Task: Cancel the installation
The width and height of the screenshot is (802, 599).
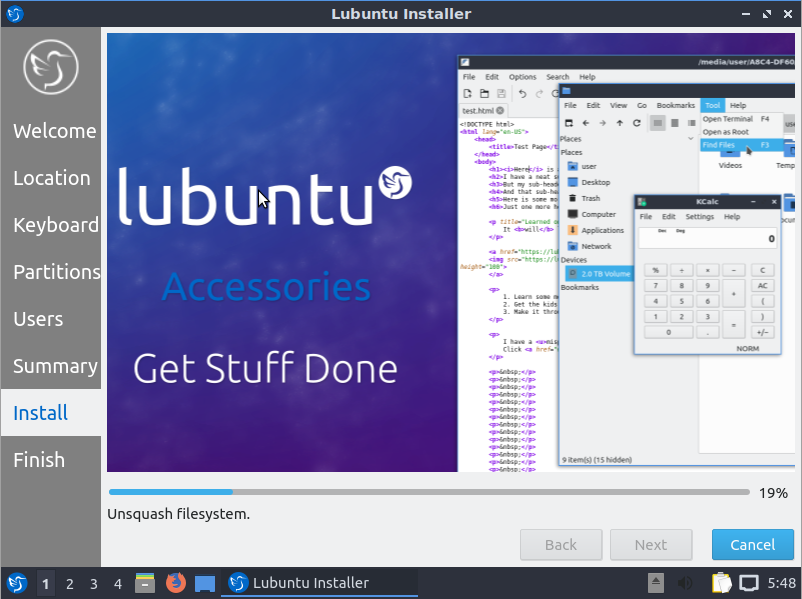Action: pos(752,545)
